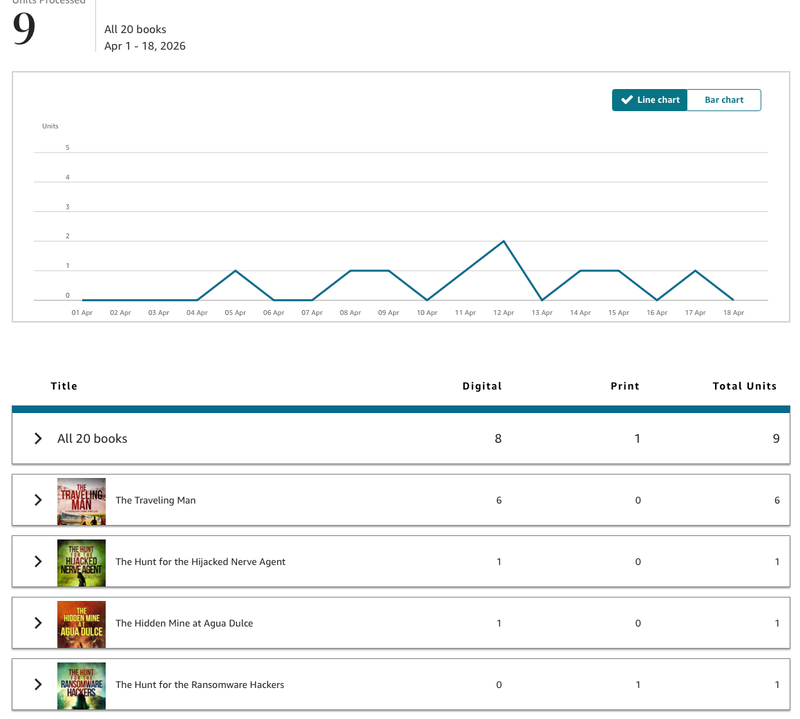Click the Digital count 8 for All 20 books
The image size is (800, 719).
(x=498, y=438)
